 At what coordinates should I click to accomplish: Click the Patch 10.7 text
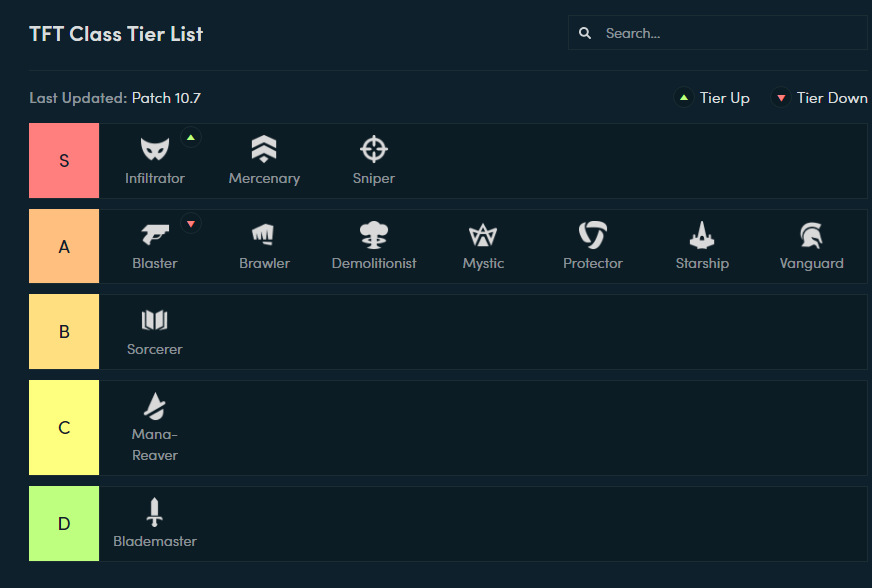pos(166,98)
